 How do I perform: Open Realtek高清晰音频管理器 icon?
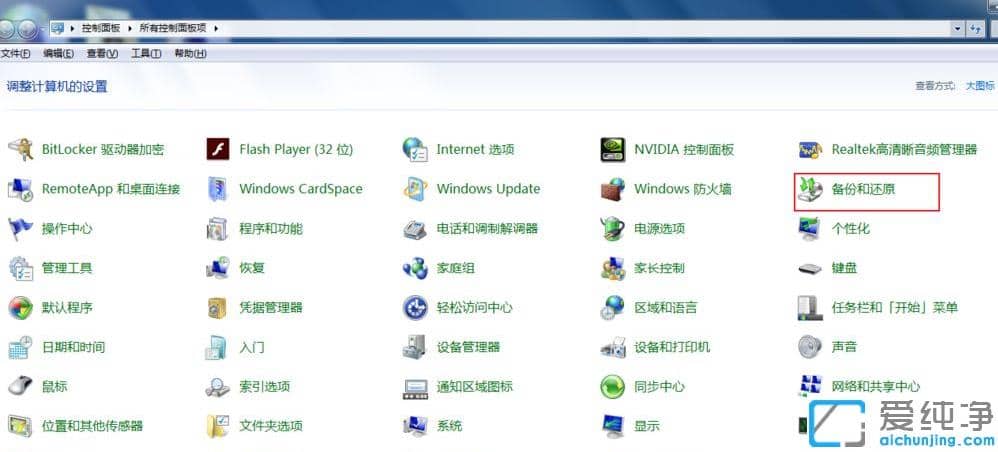810,150
